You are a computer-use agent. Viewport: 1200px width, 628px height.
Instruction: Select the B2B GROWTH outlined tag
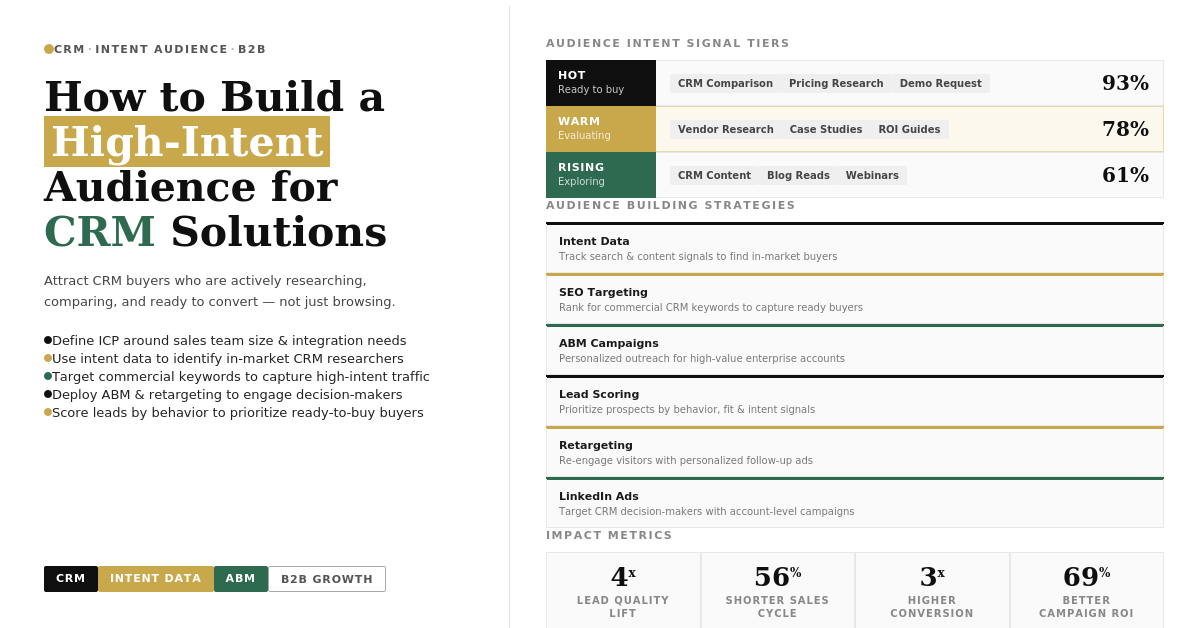[x=326, y=579]
